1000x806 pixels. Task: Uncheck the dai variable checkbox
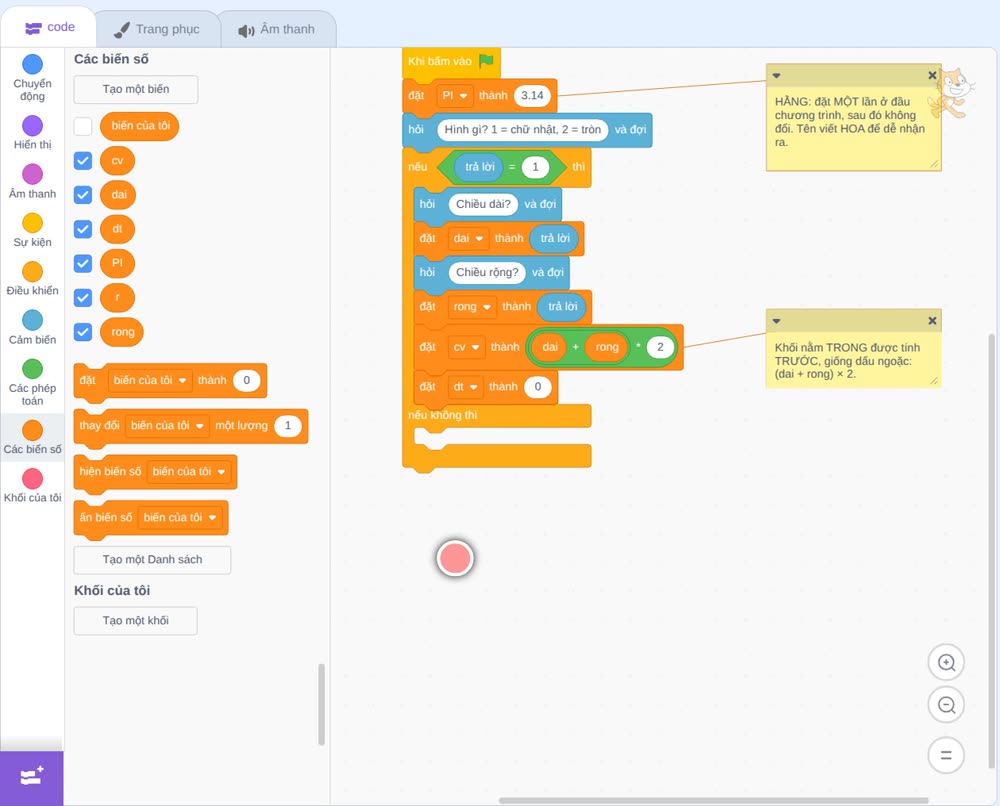pos(83,194)
